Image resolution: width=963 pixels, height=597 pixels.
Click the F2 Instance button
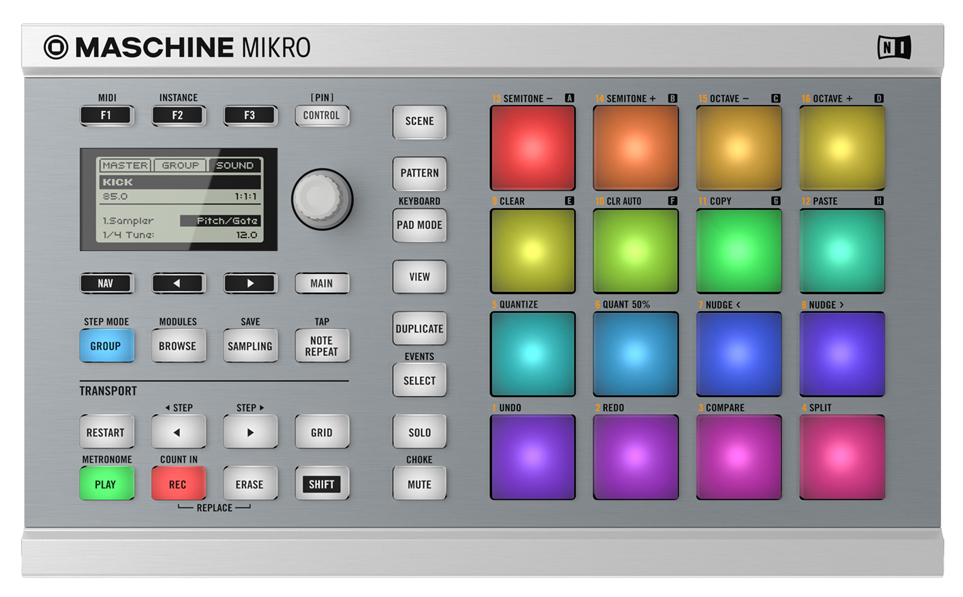pos(178,115)
